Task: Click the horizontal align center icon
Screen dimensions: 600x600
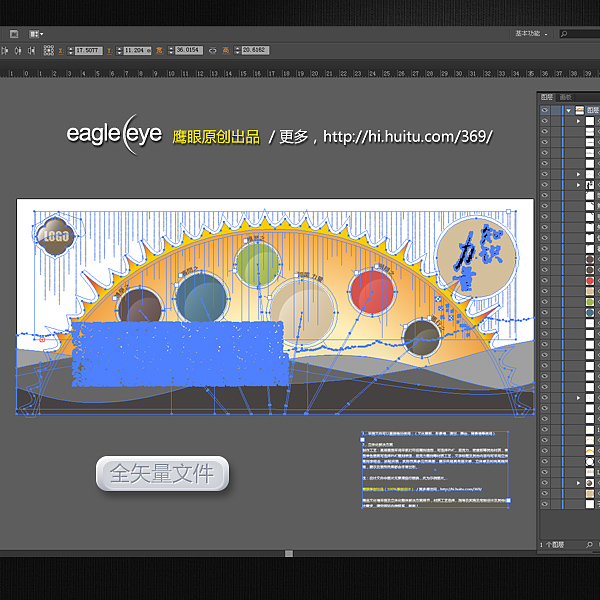Action: tap(18, 51)
